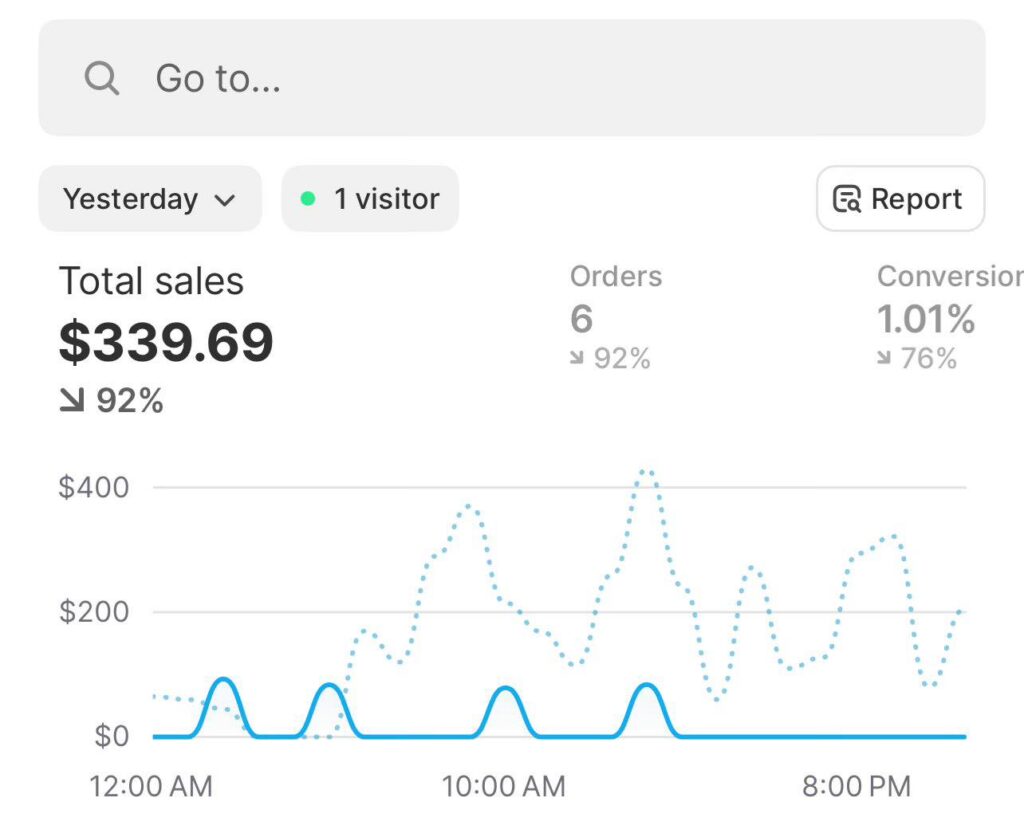
Task: Click the highest dotted comparison line peak
Action: 646,470
